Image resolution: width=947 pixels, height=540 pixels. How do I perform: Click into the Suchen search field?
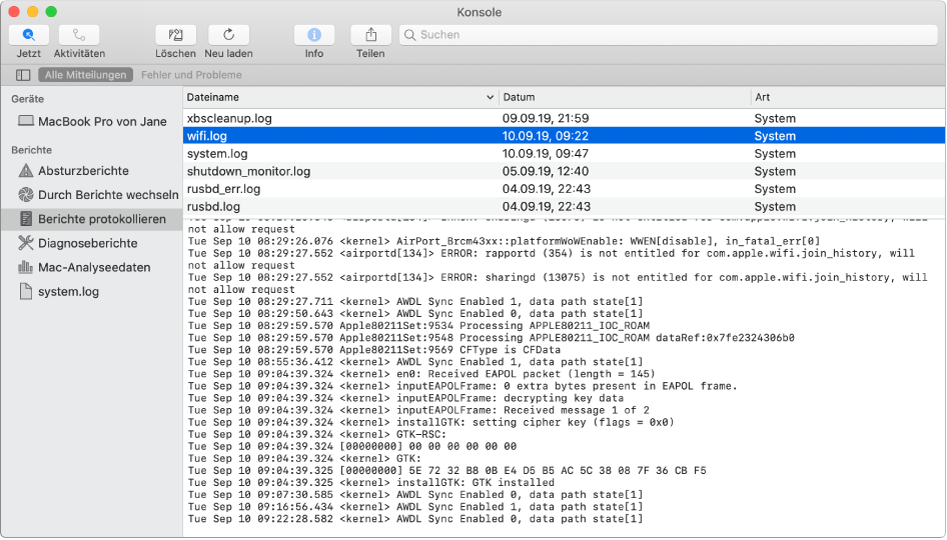(x=668, y=35)
